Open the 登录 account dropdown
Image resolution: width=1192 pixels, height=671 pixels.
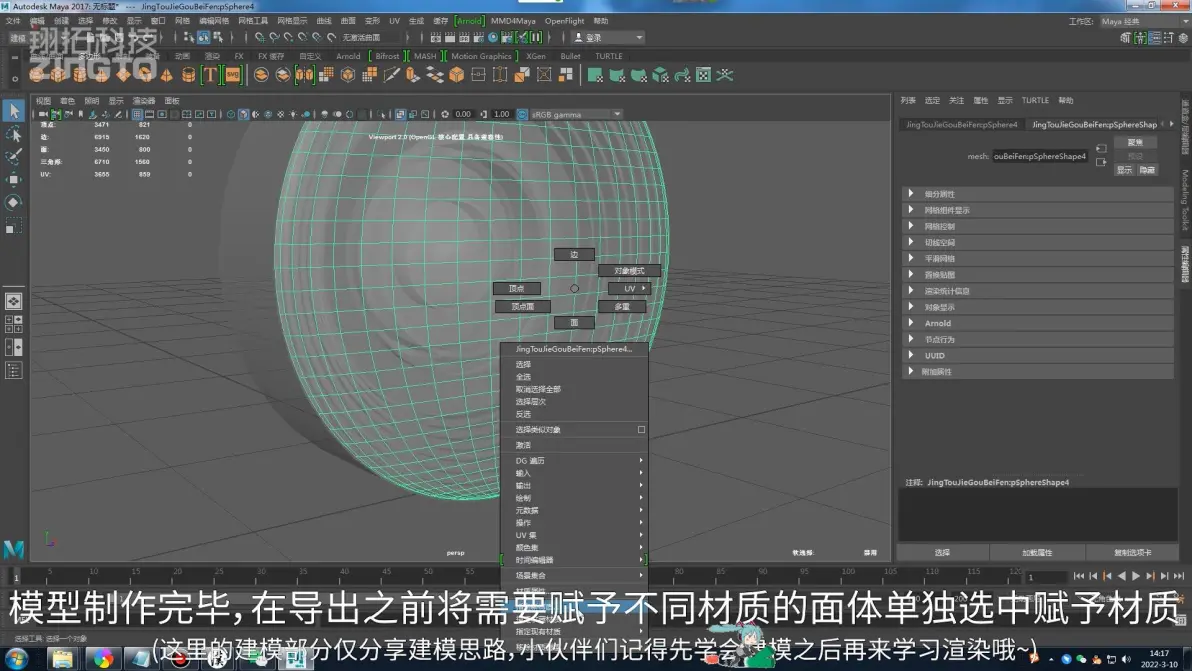coord(608,37)
